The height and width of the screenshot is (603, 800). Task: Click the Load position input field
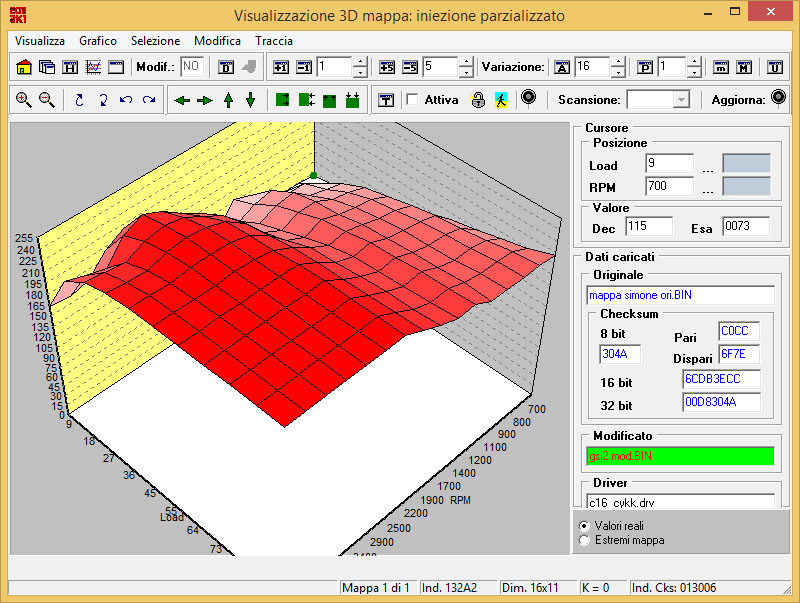click(x=668, y=163)
